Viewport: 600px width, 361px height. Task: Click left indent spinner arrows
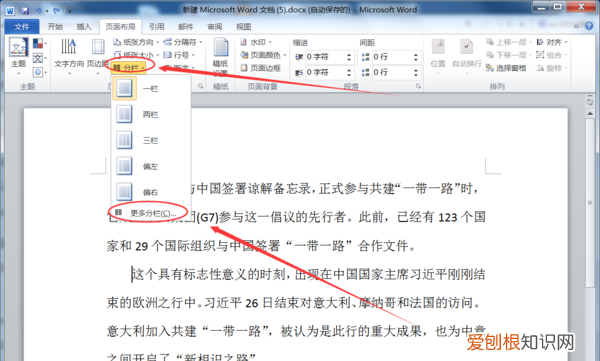[349, 57]
